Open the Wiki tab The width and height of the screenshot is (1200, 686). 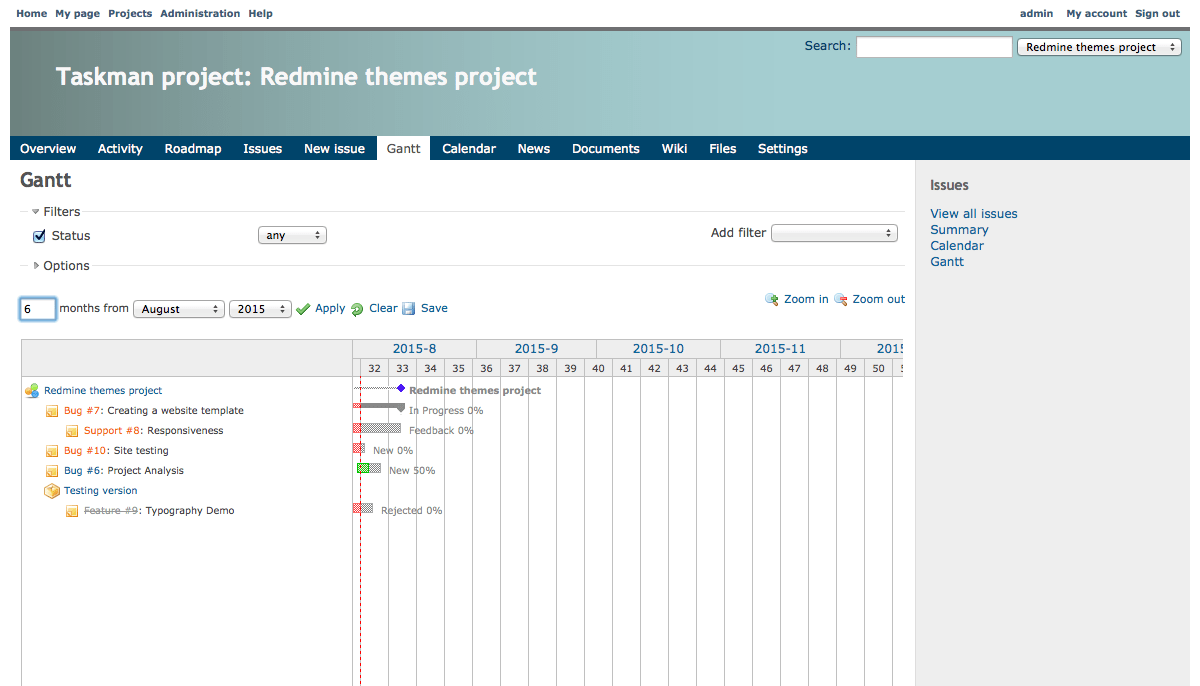click(x=674, y=148)
